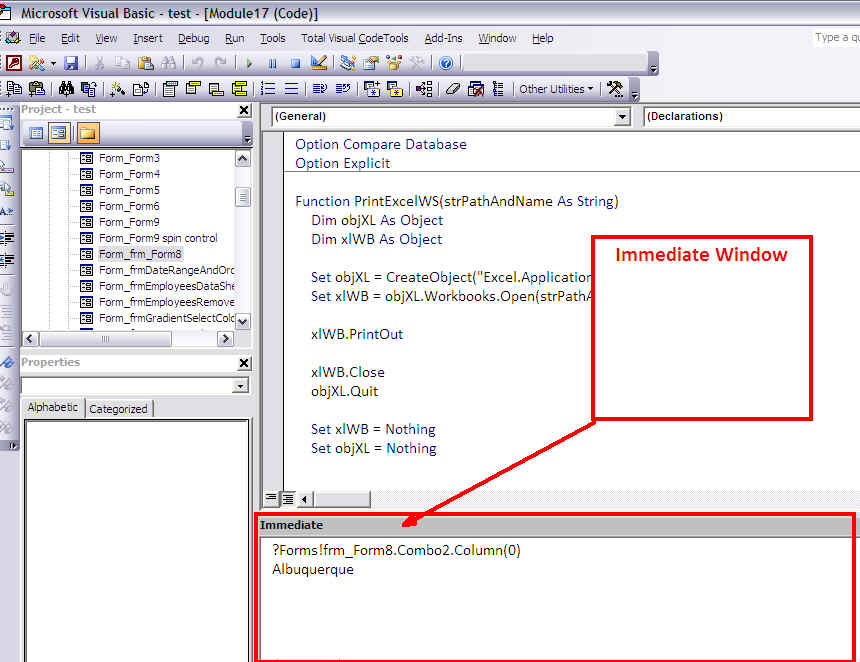Expand Properties object selector dropdown
860x662 pixels.
pos(240,386)
